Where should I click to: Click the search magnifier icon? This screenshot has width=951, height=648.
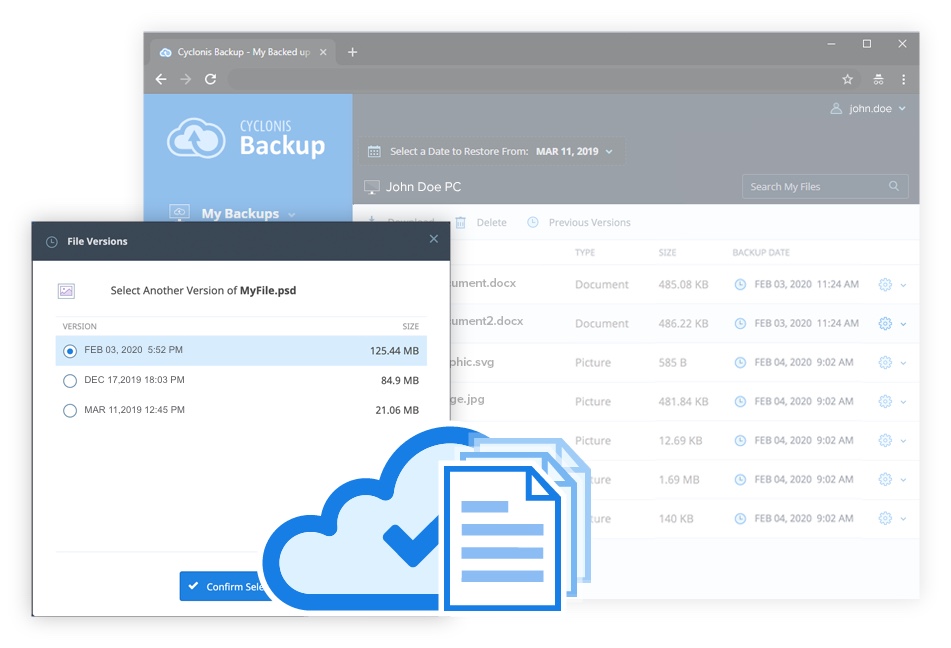(x=894, y=187)
